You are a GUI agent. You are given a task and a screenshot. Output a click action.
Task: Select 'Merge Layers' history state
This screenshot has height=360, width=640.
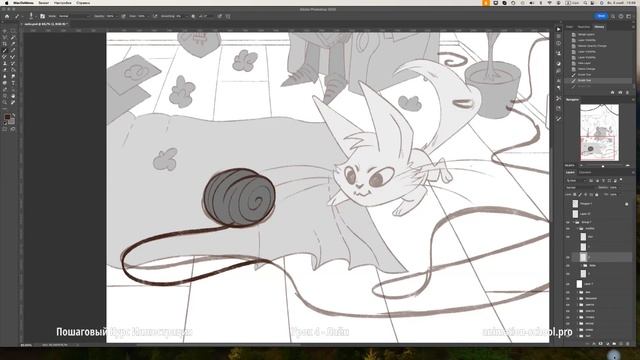586,35
